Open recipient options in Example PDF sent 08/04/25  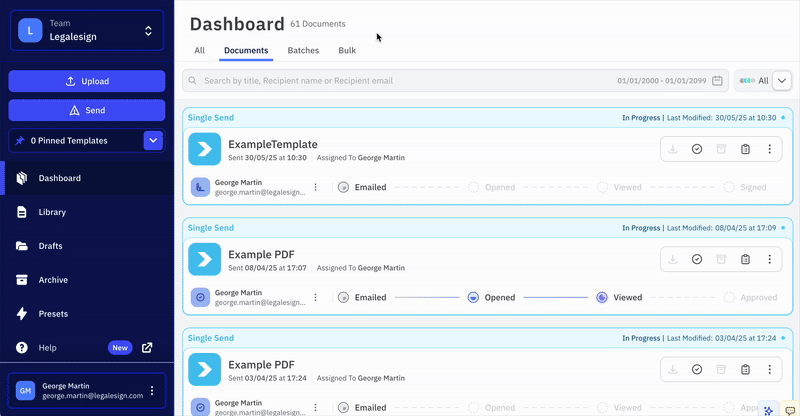(x=315, y=298)
